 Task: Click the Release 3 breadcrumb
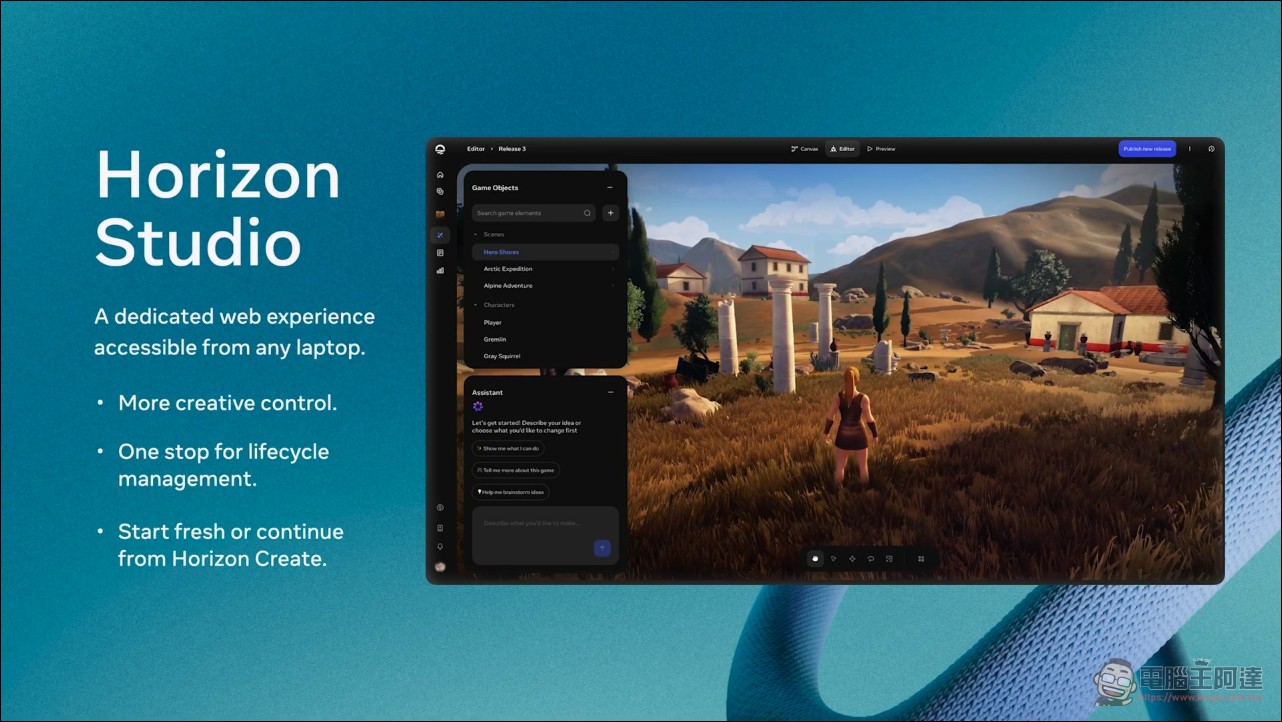[512, 149]
